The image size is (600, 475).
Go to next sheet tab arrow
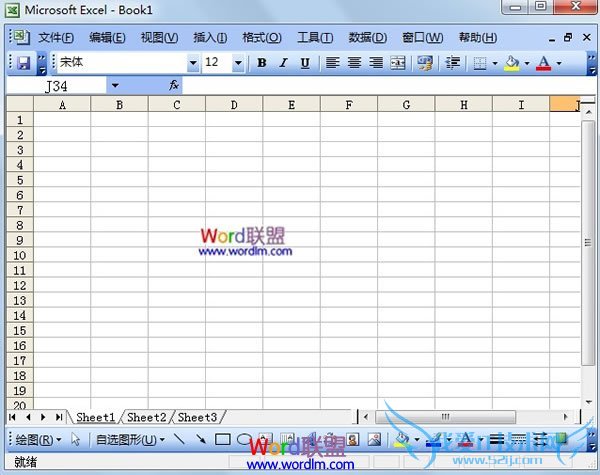click(x=43, y=417)
